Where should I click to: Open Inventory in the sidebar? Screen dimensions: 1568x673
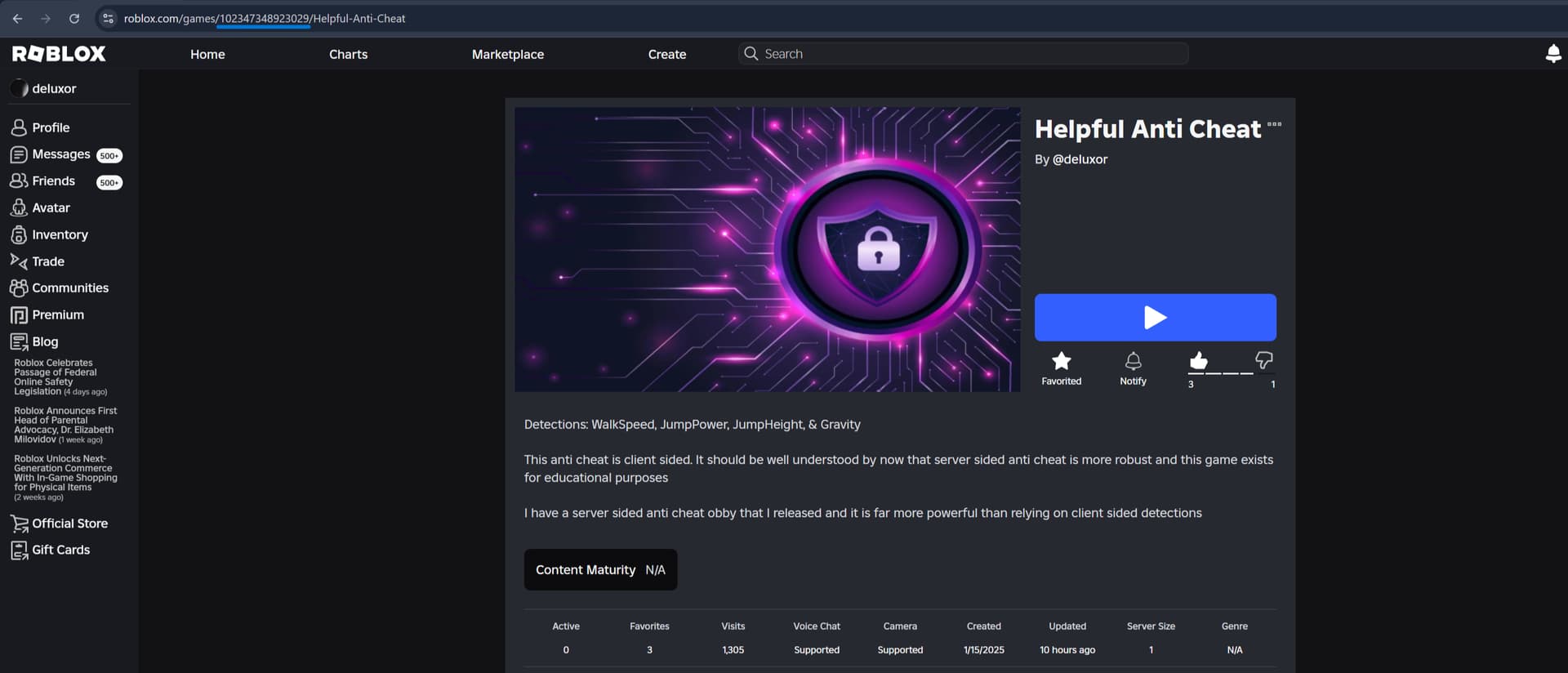(x=60, y=234)
